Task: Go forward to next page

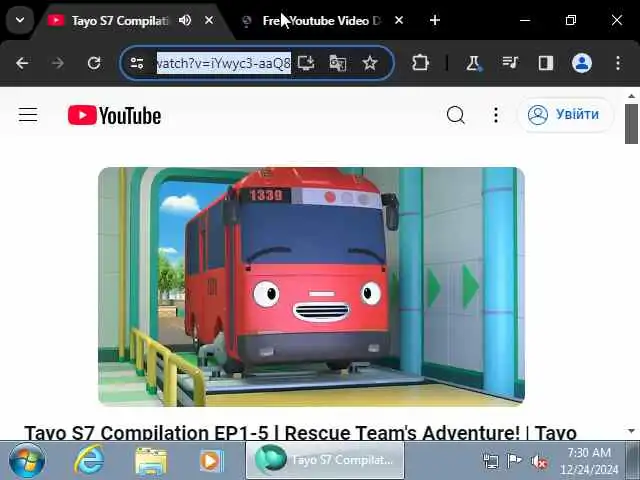Action: point(58,63)
